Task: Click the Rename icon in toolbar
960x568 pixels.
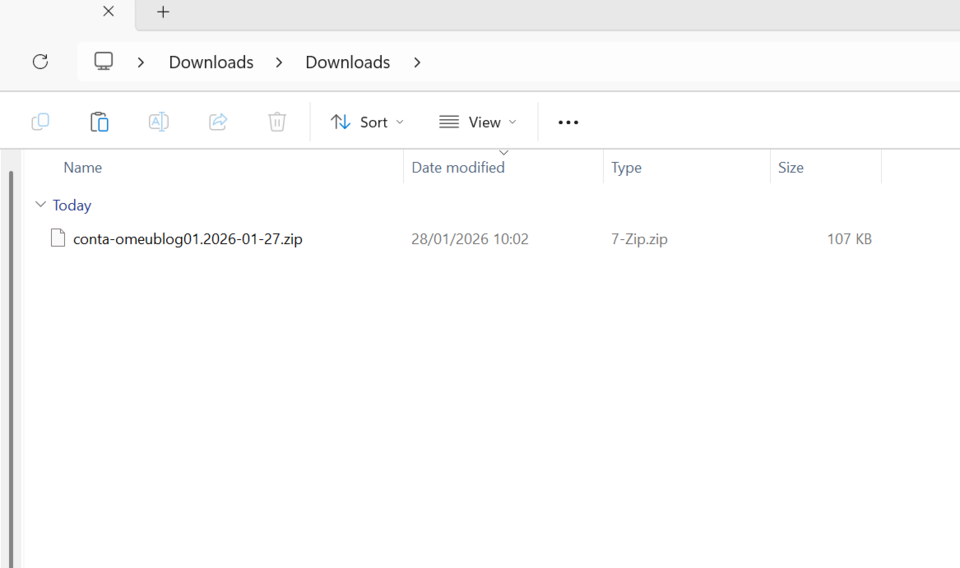Action: click(158, 122)
